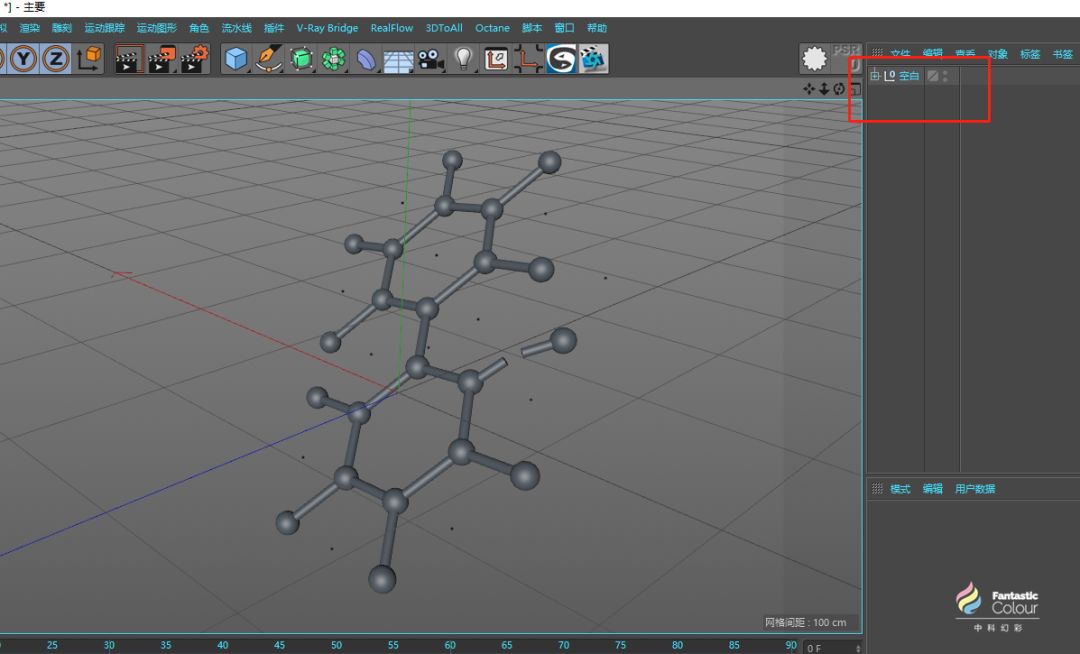Add a Light object

click(x=463, y=59)
